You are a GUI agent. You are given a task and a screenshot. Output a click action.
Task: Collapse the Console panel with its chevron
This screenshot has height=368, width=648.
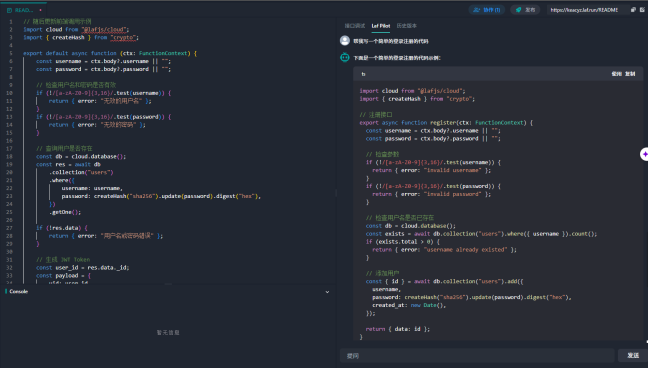[327, 292]
